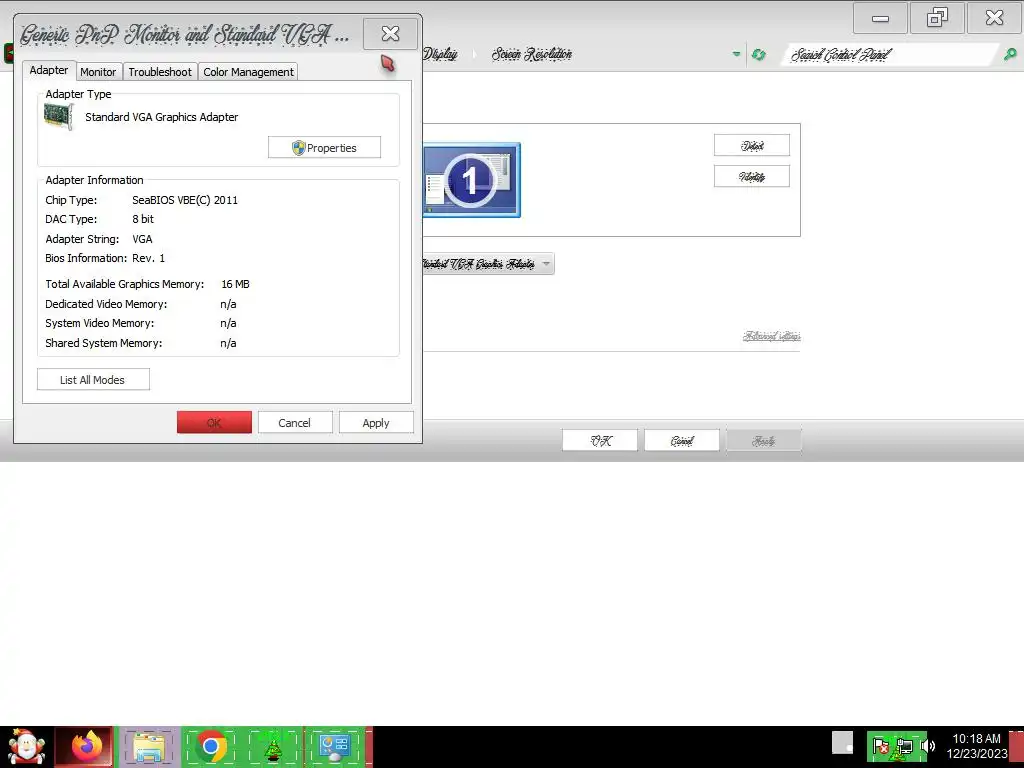
Task: Click the 'Adapter String:' label
Action: (x=82, y=239)
